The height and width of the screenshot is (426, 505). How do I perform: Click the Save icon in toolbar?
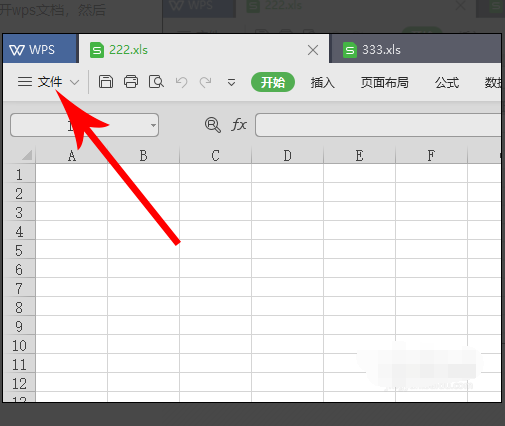tap(106, 82)
